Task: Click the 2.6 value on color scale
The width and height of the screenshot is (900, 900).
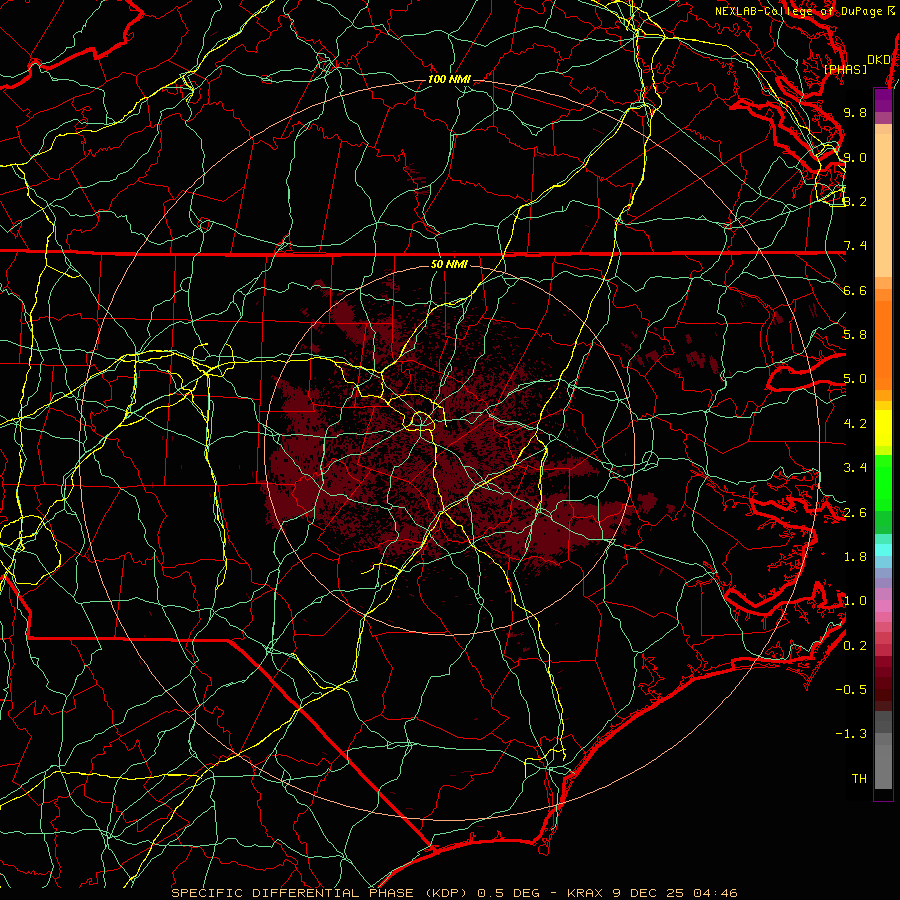Action: pyautogui.click(x=855, y=513)
